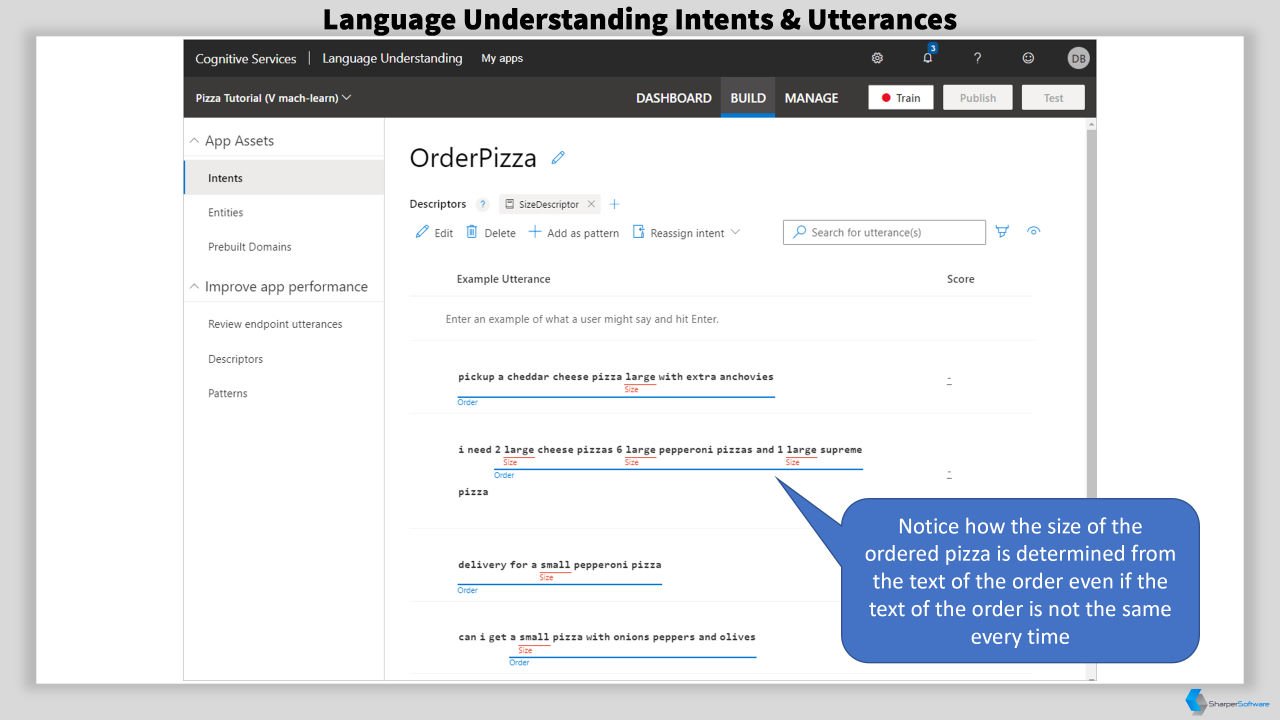Viewport: 1280px width, 720px height.
Task: Open the DB user avatar
Action: [x=1078, y=58]
